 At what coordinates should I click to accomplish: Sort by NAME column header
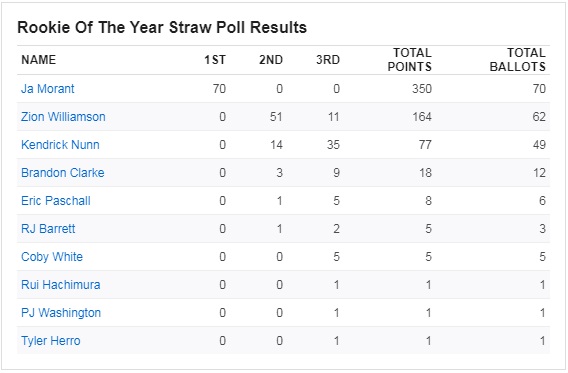point(38,60)
